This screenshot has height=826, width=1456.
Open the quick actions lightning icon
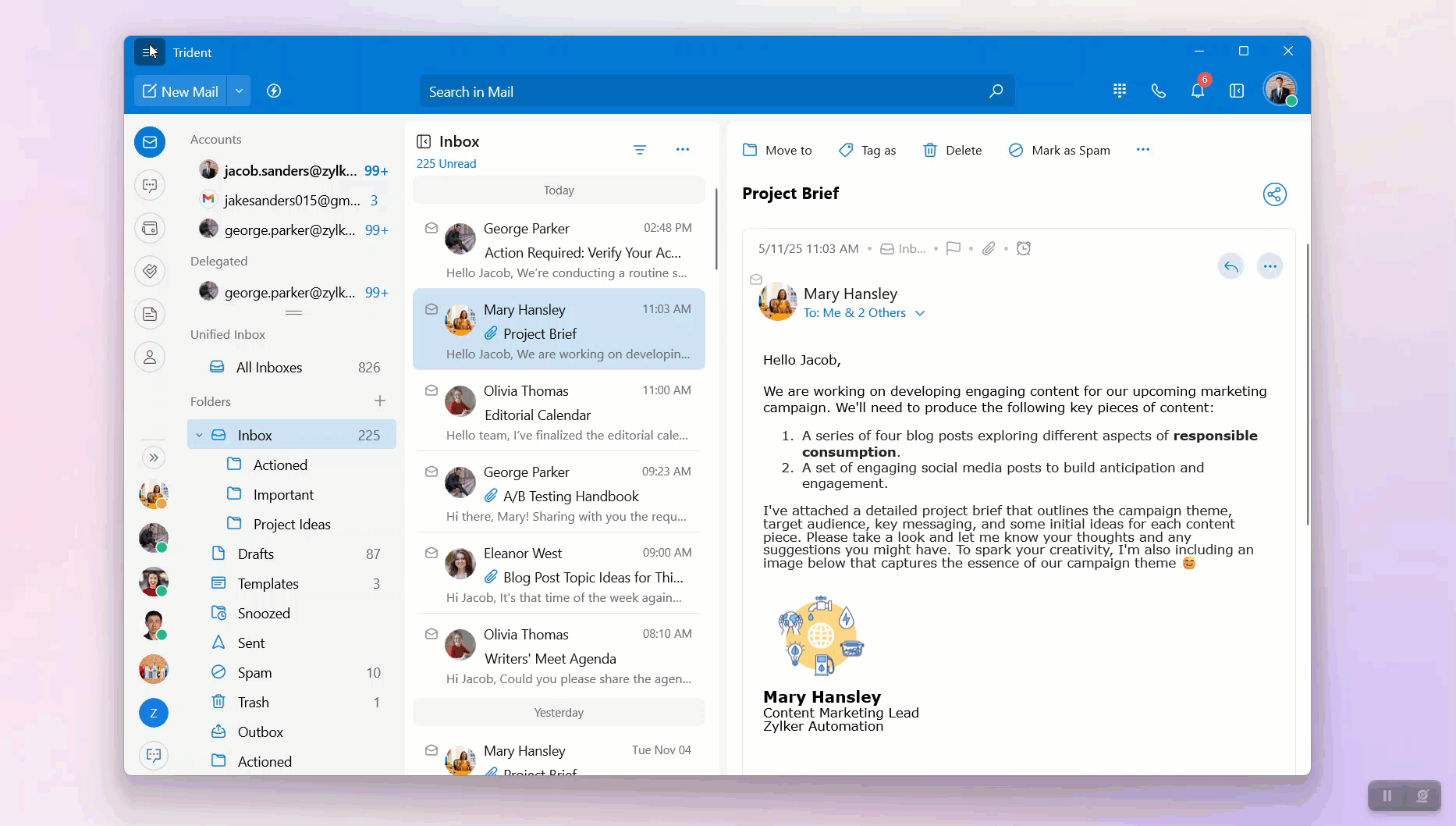click(274, 91)
